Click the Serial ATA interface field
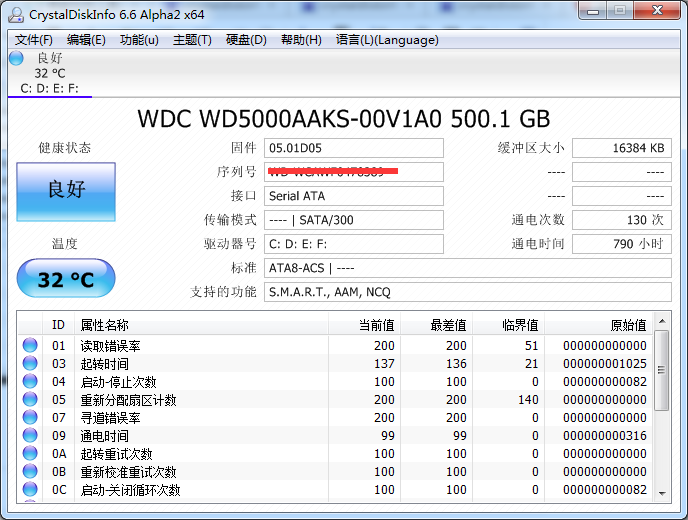This screenshot has width=688, height=520. [354, 196]
